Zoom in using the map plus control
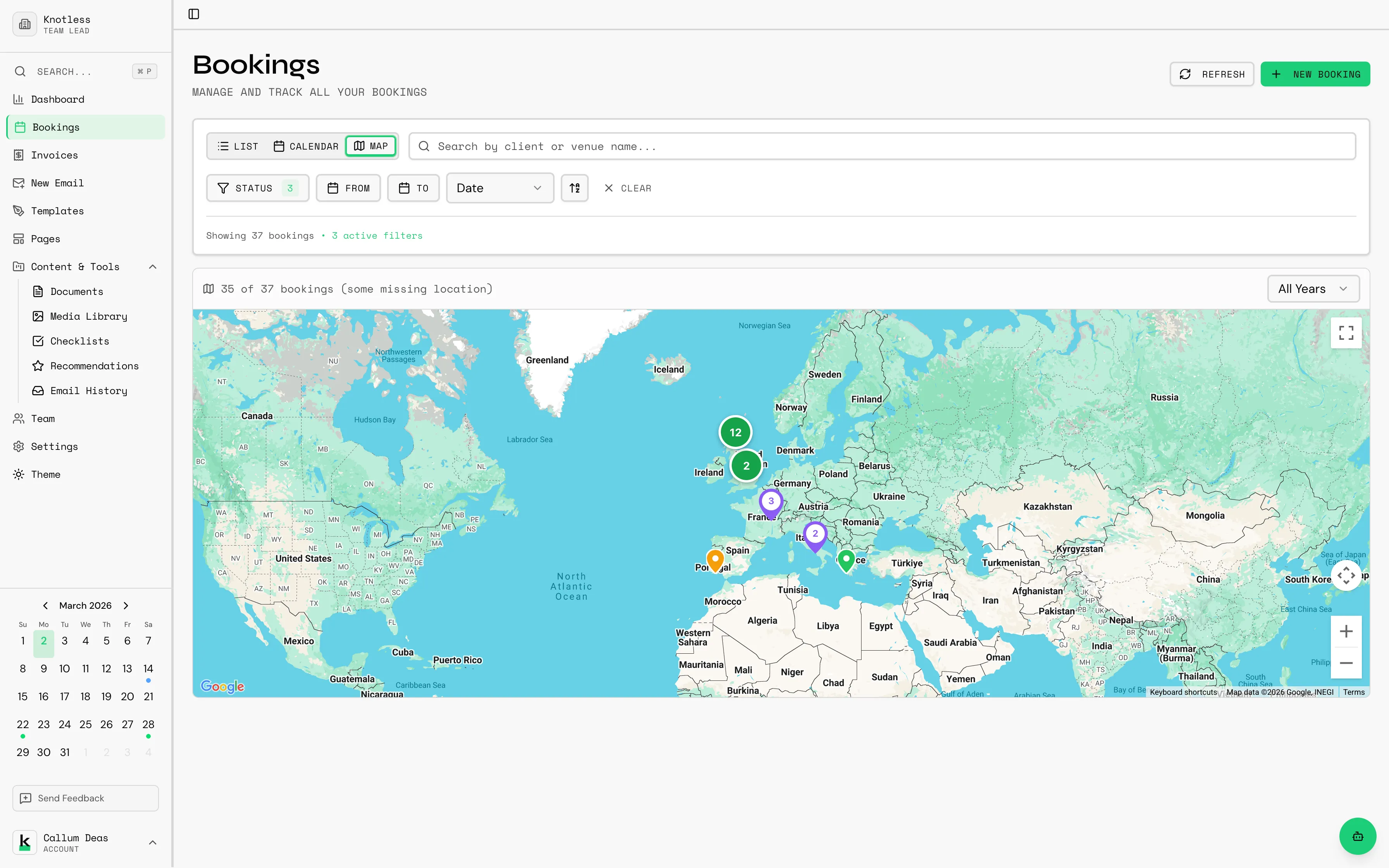This screenshot has height=868, width=1389. tap(1346, 631)
